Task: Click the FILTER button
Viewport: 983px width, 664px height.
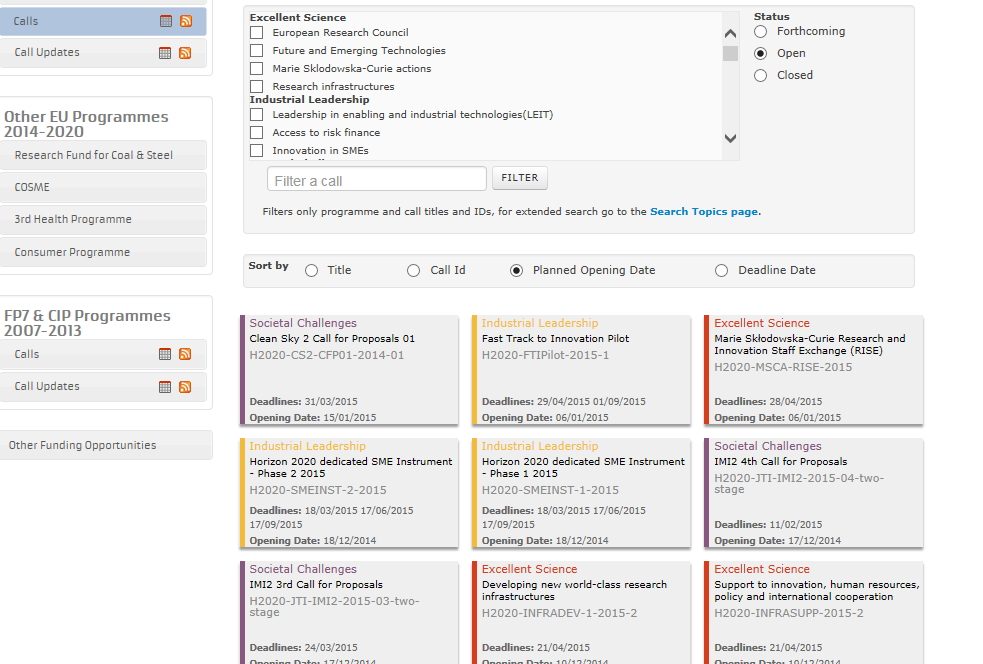Action: point(520,178)
